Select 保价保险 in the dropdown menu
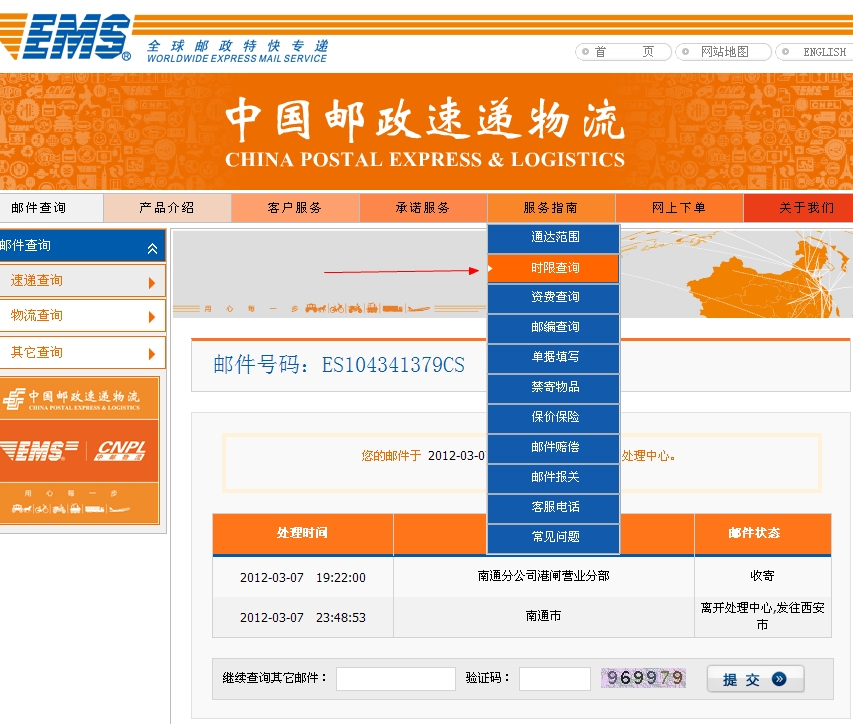Screen dimensions: 853x724 554,417
